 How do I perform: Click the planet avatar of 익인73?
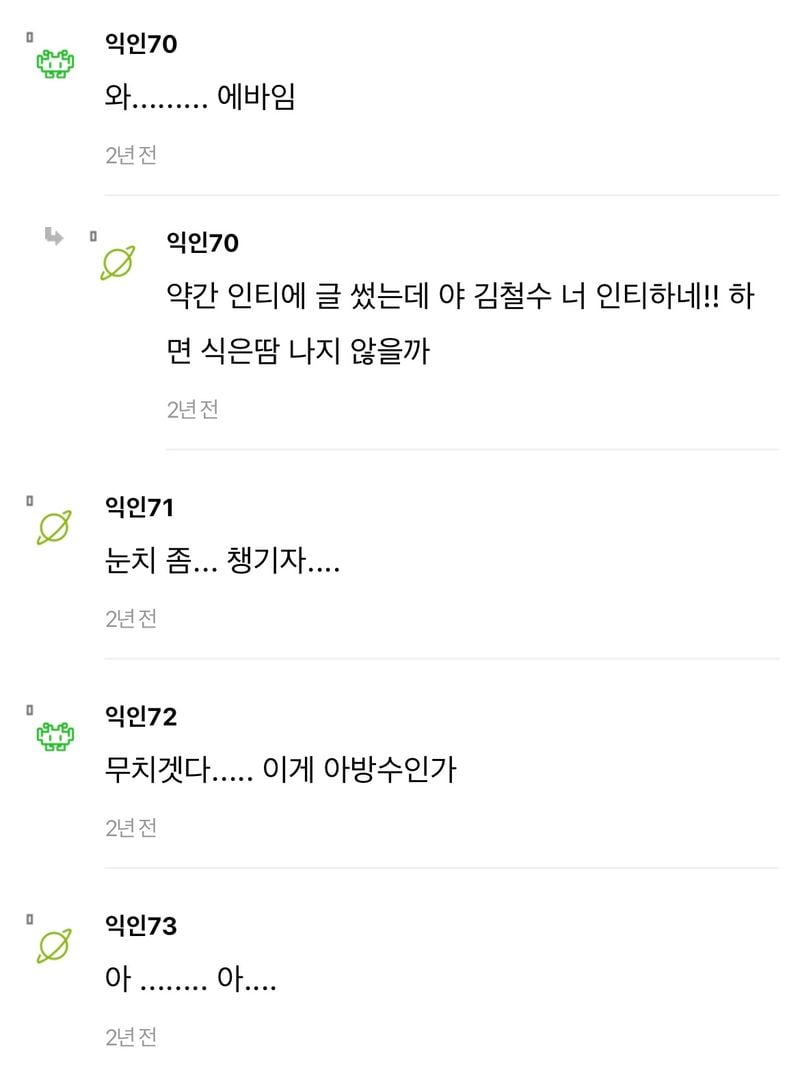(x=55, y=946)
